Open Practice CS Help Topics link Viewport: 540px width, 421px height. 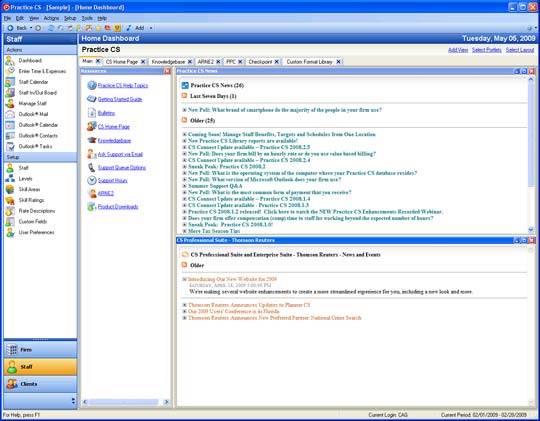123,85
